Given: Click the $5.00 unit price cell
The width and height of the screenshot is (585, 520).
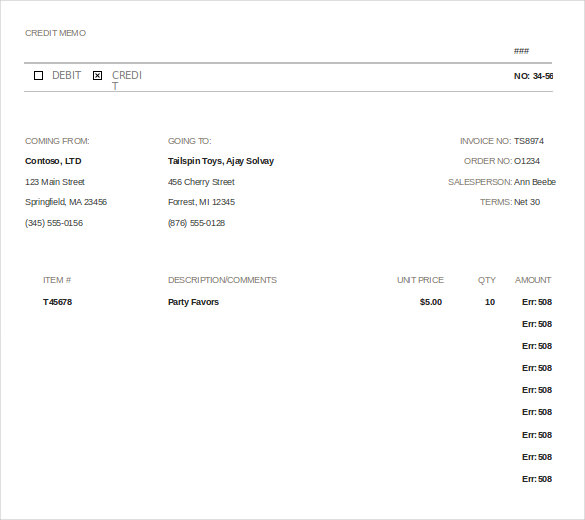Looking at the screenshot, I should click(431, 302).
